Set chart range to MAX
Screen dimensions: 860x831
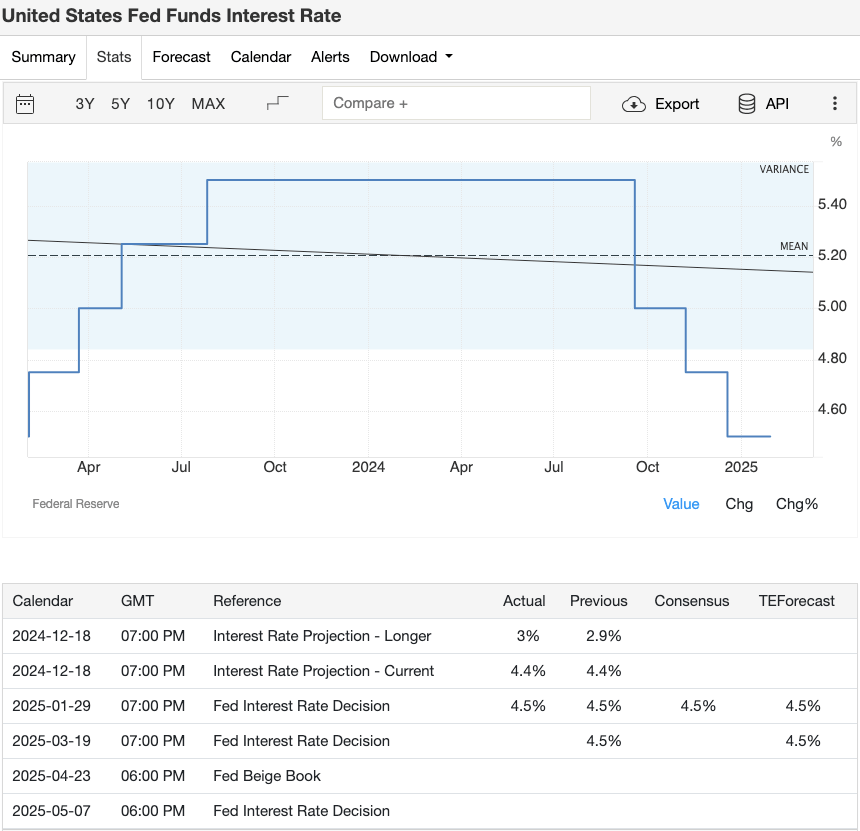pyautogui.click(x=208, y=103)
